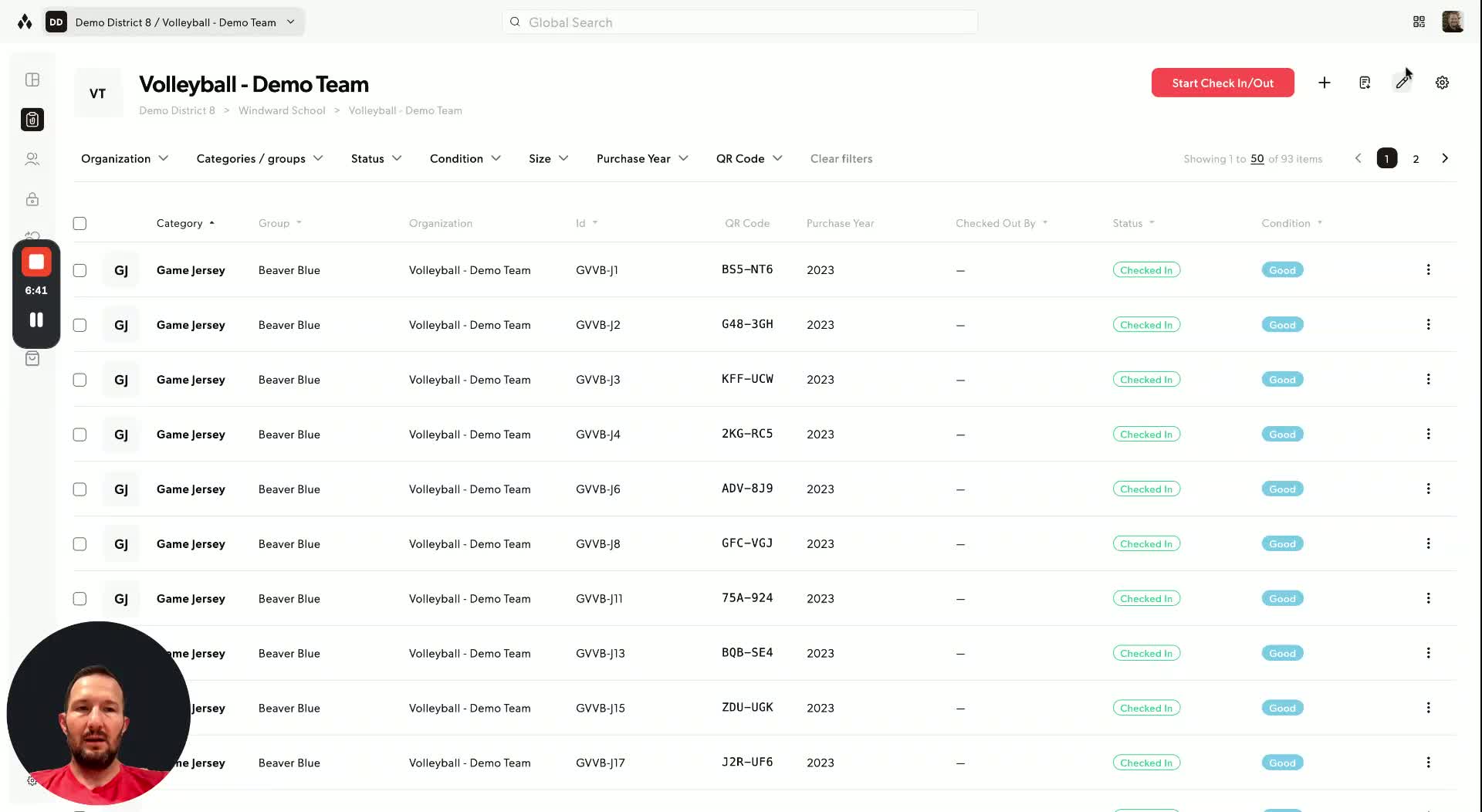1482x812 pixels.
Task: Open row menu for GVVB-J17
Action: tap(1428, 763)
